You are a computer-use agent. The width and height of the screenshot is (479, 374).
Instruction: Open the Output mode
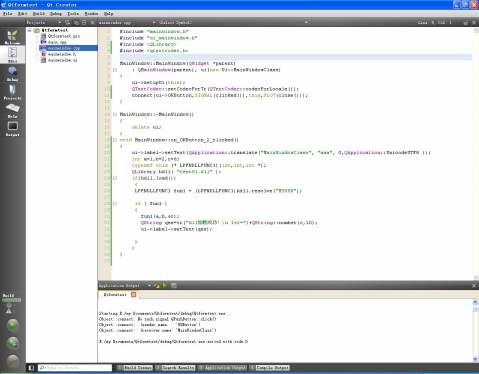click(x=12, y=129)
